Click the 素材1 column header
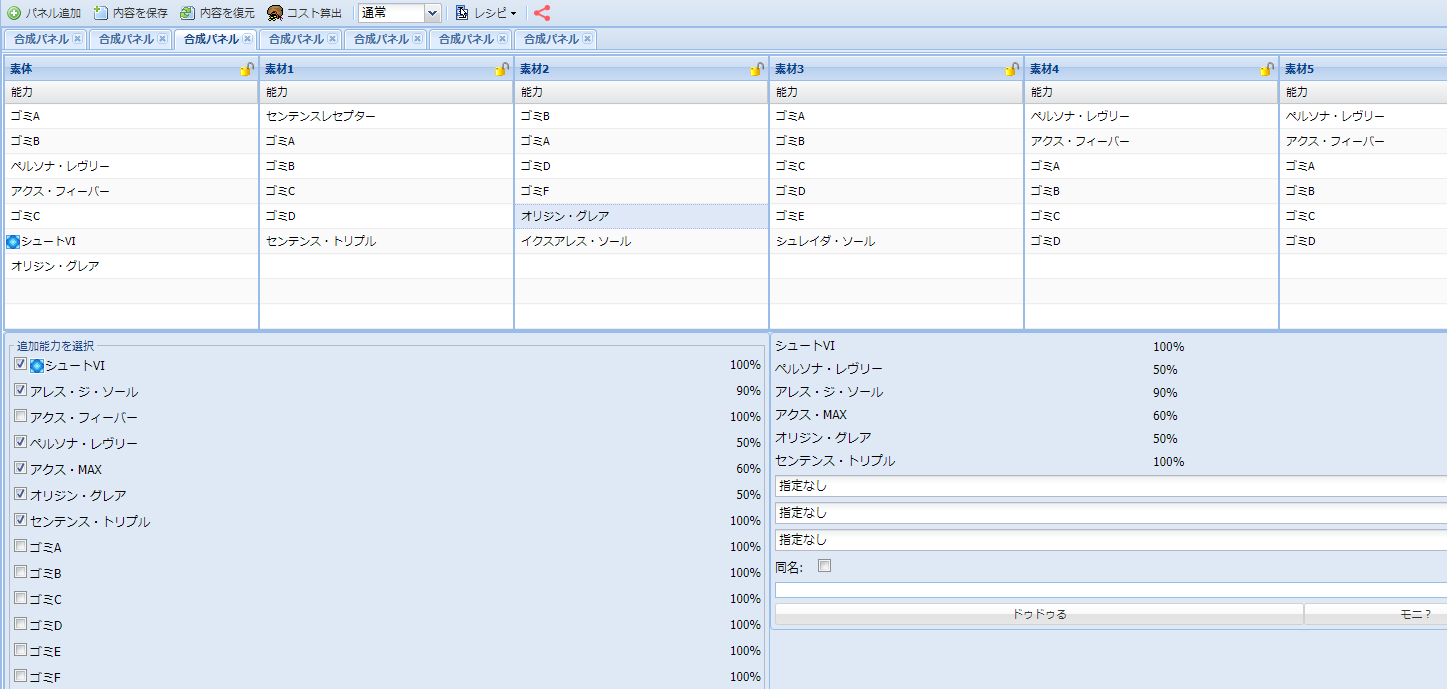The image size is (1447, 689). pyautogui.click(x=386, y=69)
